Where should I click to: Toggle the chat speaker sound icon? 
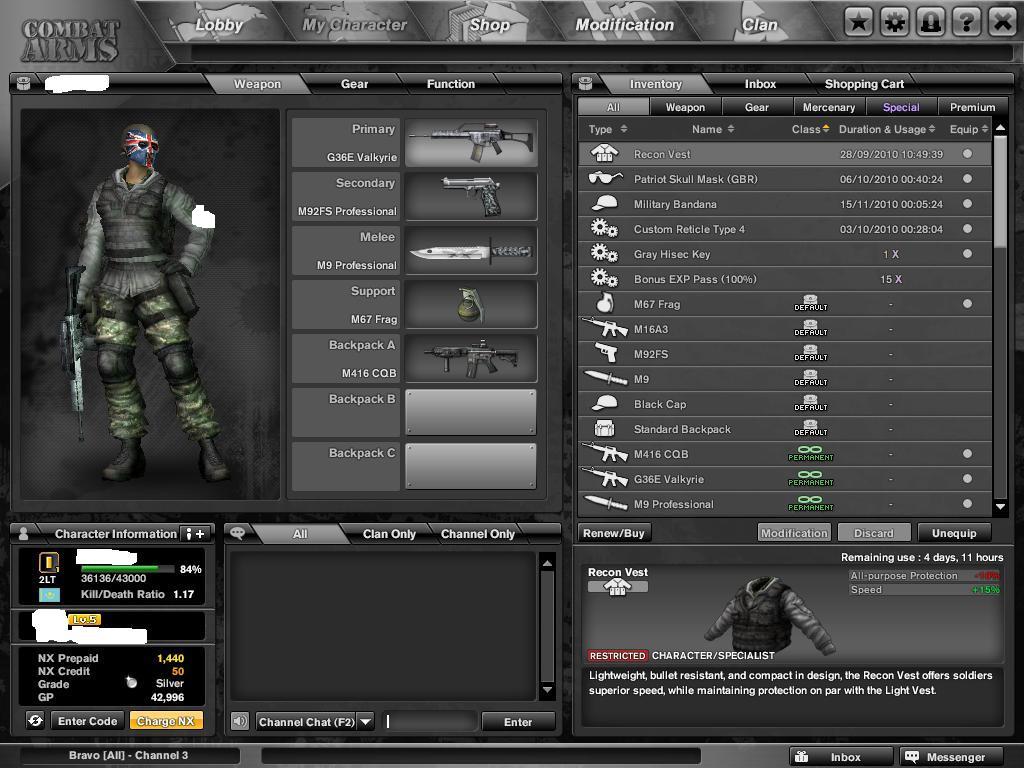coord(240,721)
